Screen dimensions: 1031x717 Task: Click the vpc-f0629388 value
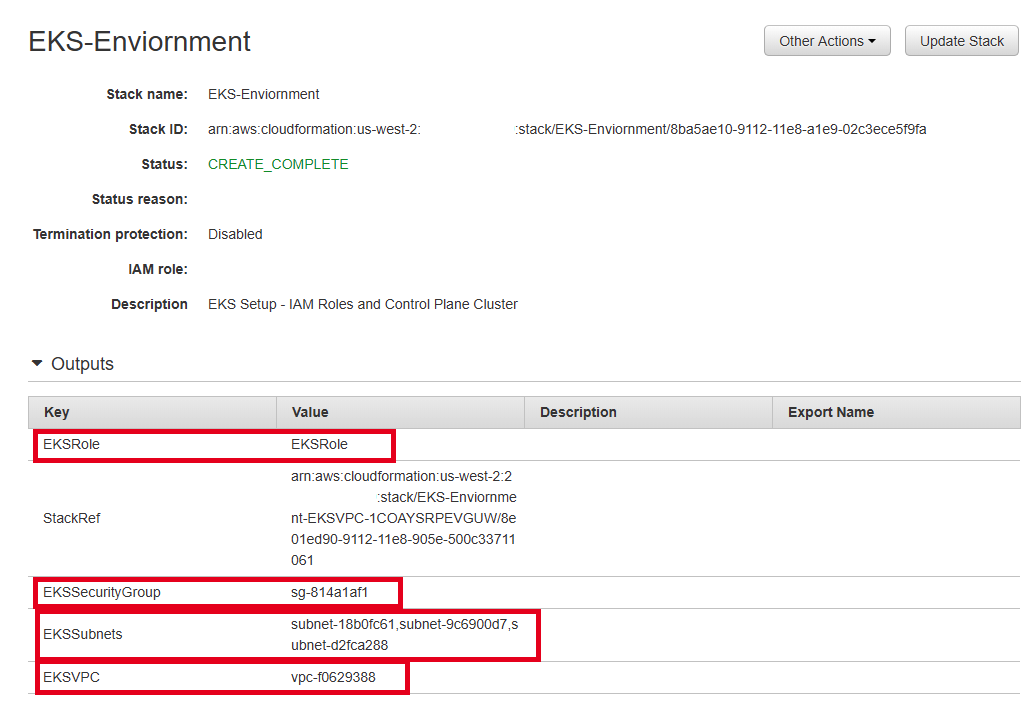tap(333, 677)
